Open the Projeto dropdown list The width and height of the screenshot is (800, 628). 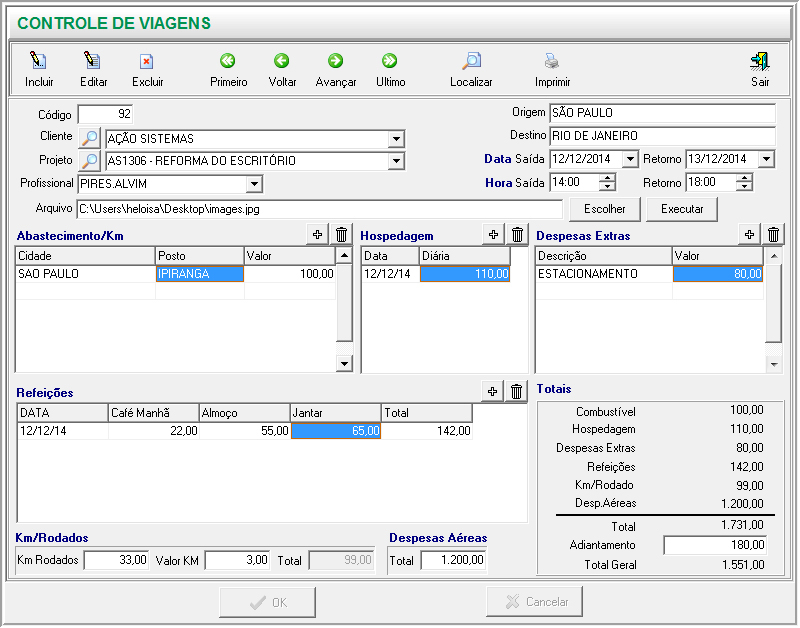[x=396, y=161]
